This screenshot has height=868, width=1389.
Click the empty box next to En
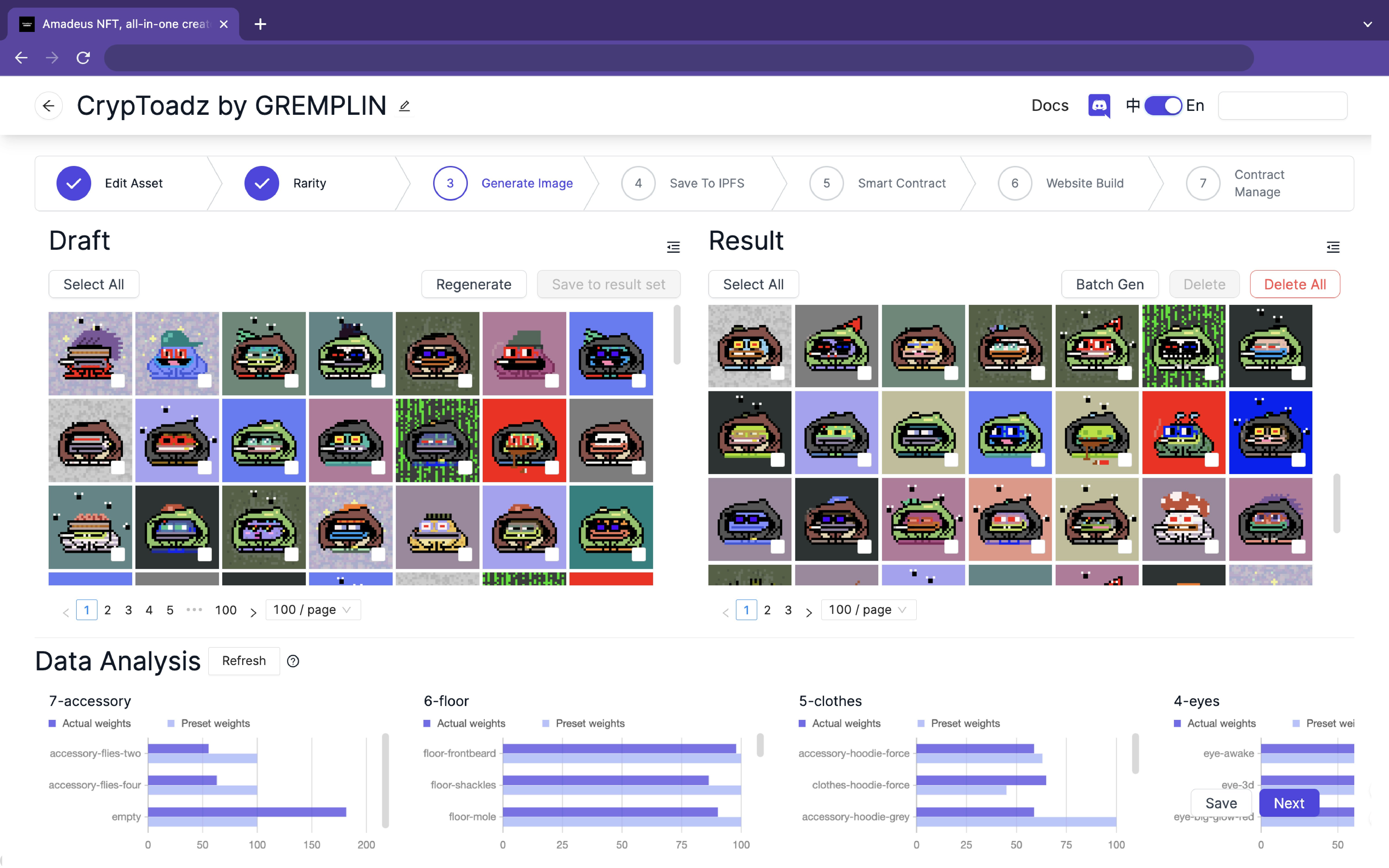click(1283, 106)
